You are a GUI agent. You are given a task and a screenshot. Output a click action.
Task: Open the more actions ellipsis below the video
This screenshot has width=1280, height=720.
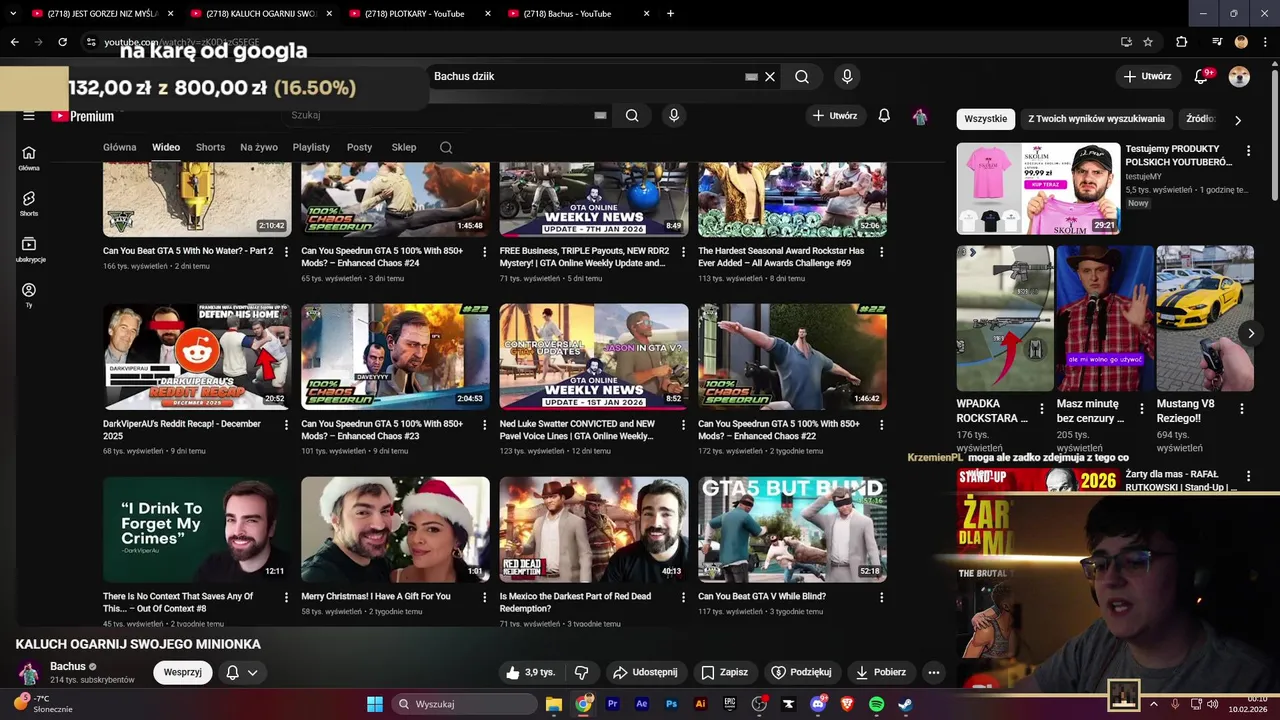coord(934,672)
